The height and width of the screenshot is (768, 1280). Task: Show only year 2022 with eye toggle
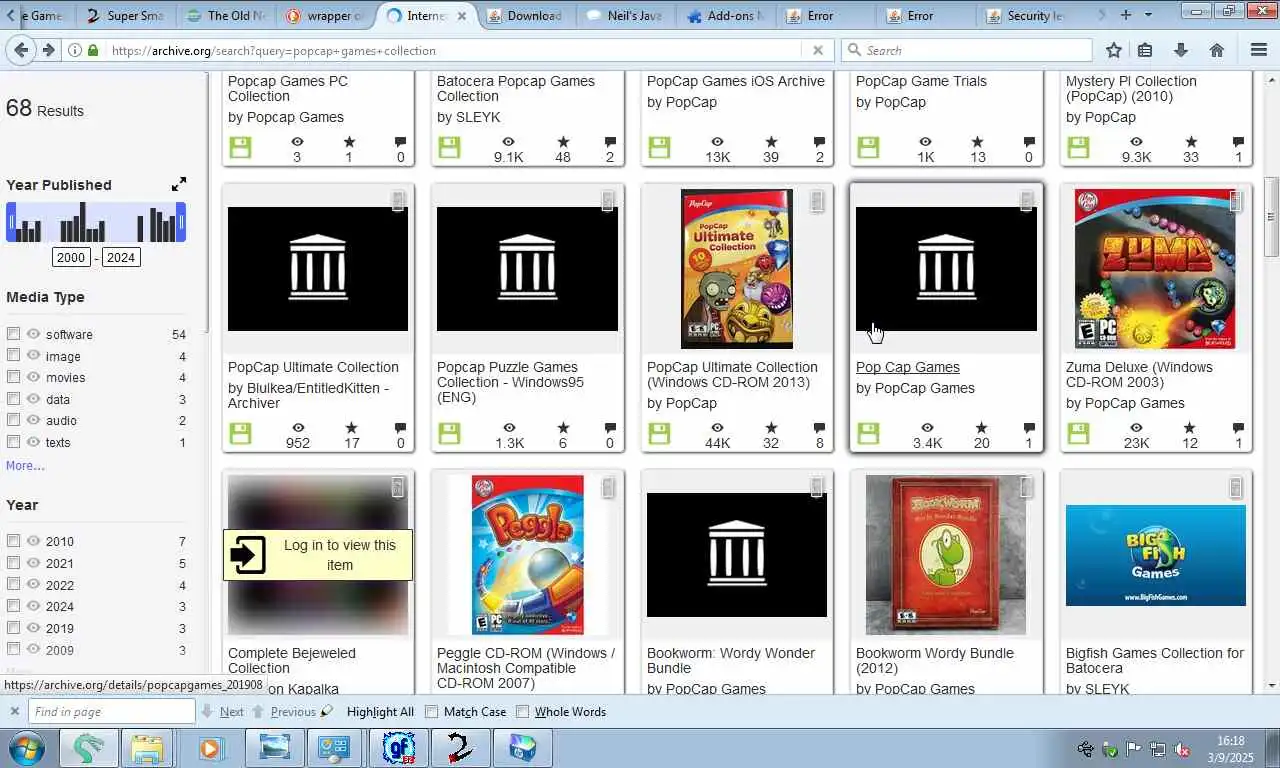click(x=33, y=585)
